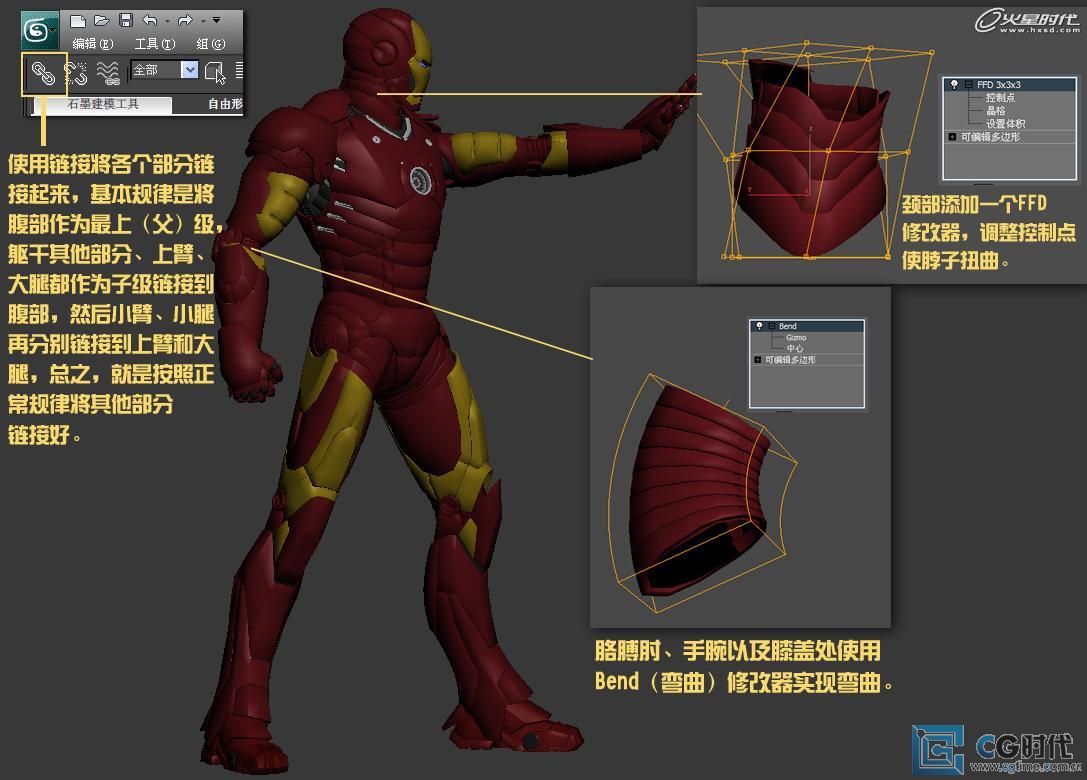Save the scene with floppy disk icon
This screenshot has width=1087, height=780.
(125, 20)
